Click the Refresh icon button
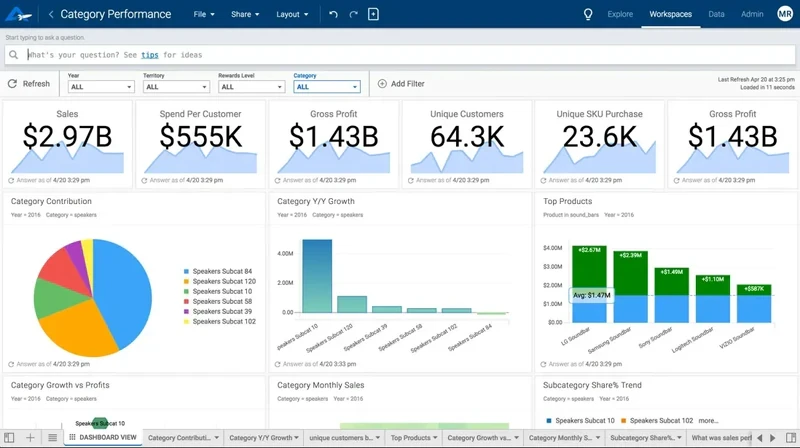The image size is (800, 448). [x=13, y=84]
